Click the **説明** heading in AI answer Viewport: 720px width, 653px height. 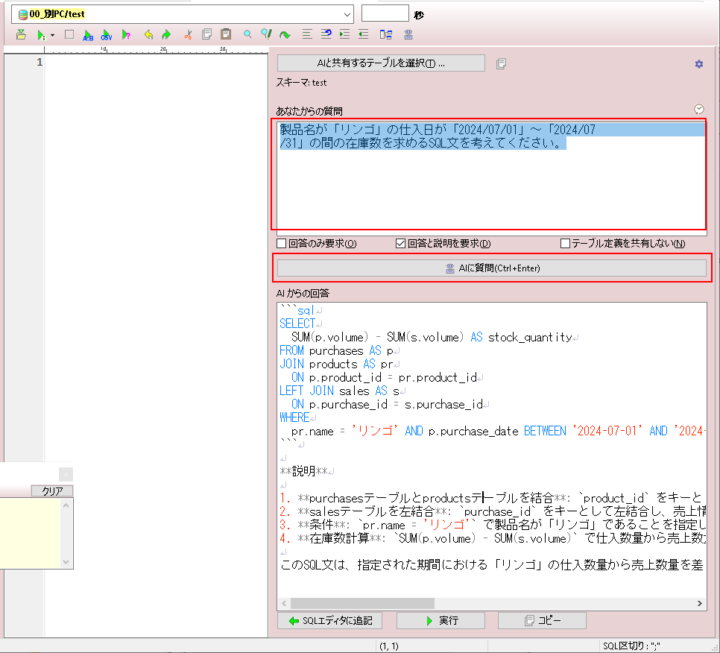pyautogui.click(x=304, y=471)
